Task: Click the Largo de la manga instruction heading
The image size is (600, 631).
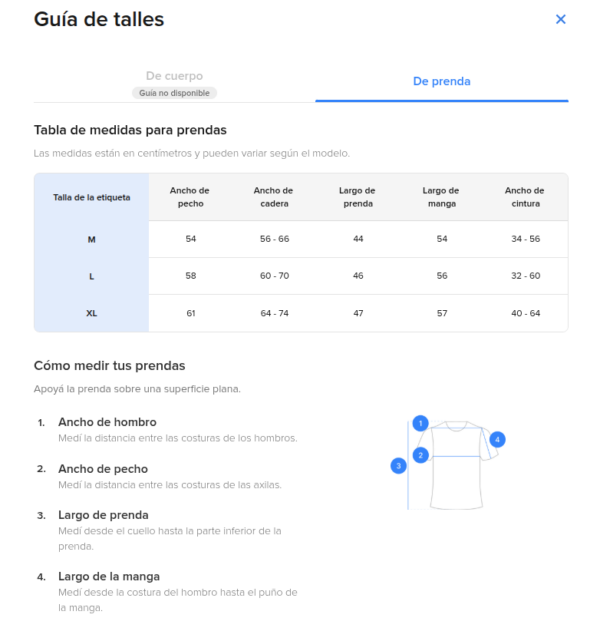Action: 109,576
